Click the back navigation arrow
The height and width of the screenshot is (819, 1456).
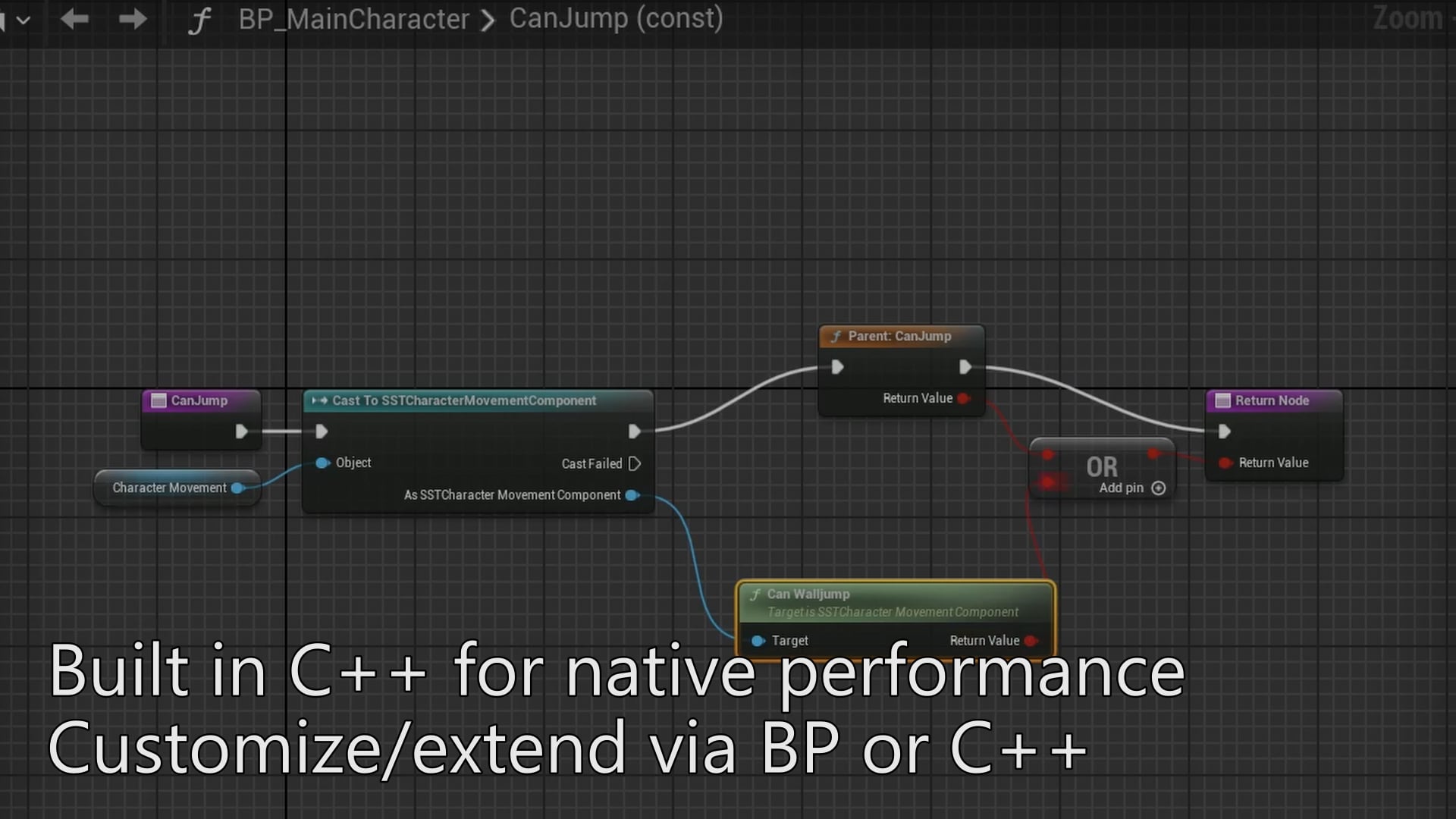[74, 19]
